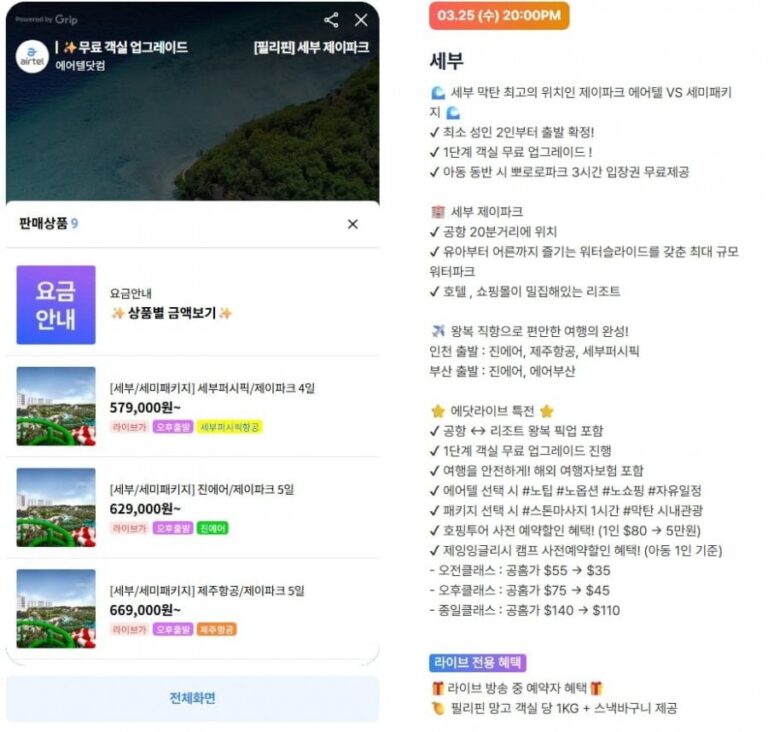This screenshot has height=732, width=768.
Task: Open the 상품별 금액보기 pricing link
Action: (x=171, y=313)
